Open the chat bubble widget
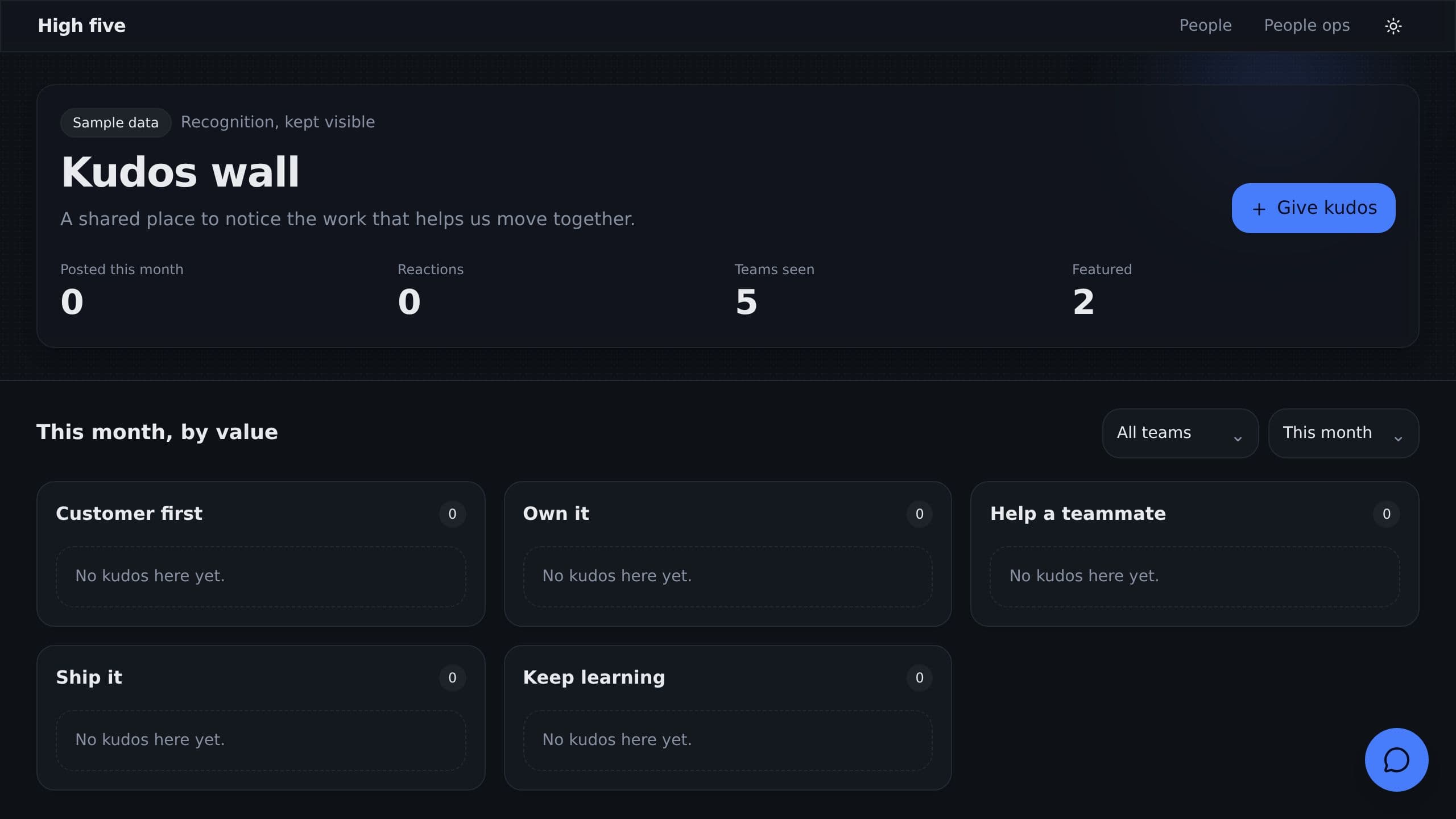Viewport: 1456px width, 819px height. pos(1396,760)
